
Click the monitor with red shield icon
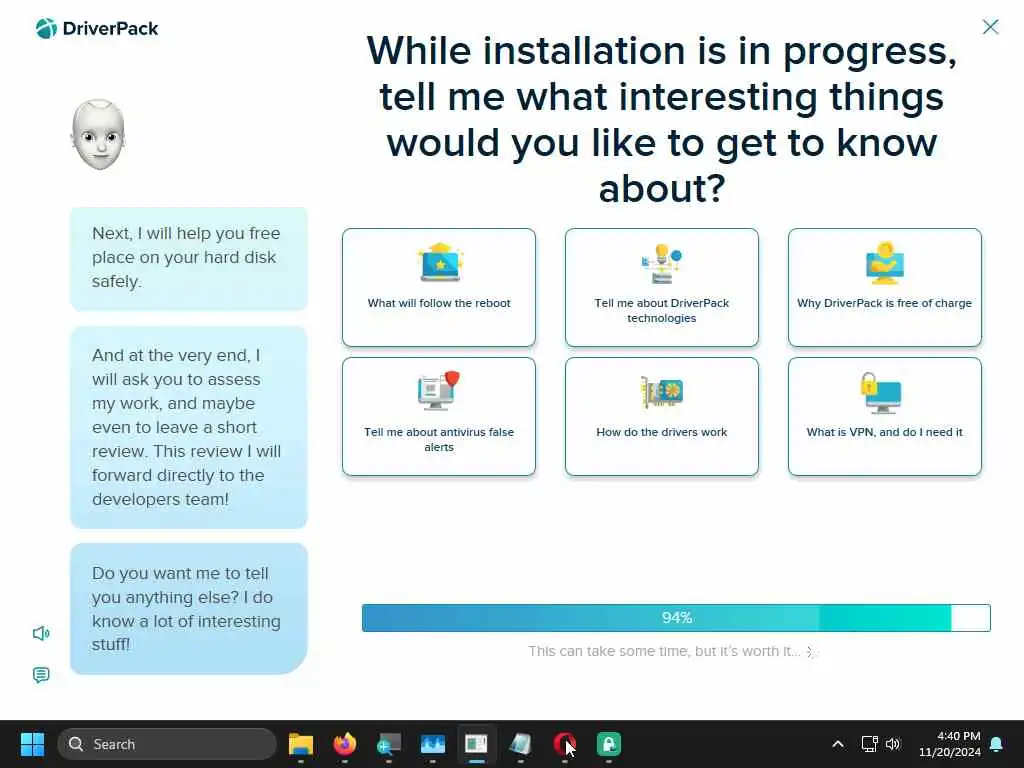439,391
